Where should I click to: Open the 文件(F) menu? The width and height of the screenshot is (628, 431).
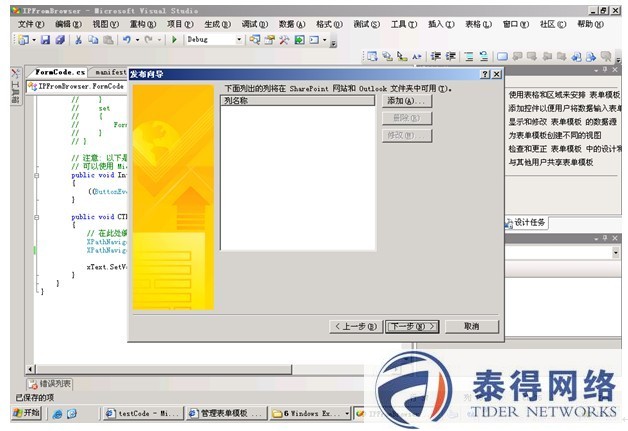click(x=31, y=24)
